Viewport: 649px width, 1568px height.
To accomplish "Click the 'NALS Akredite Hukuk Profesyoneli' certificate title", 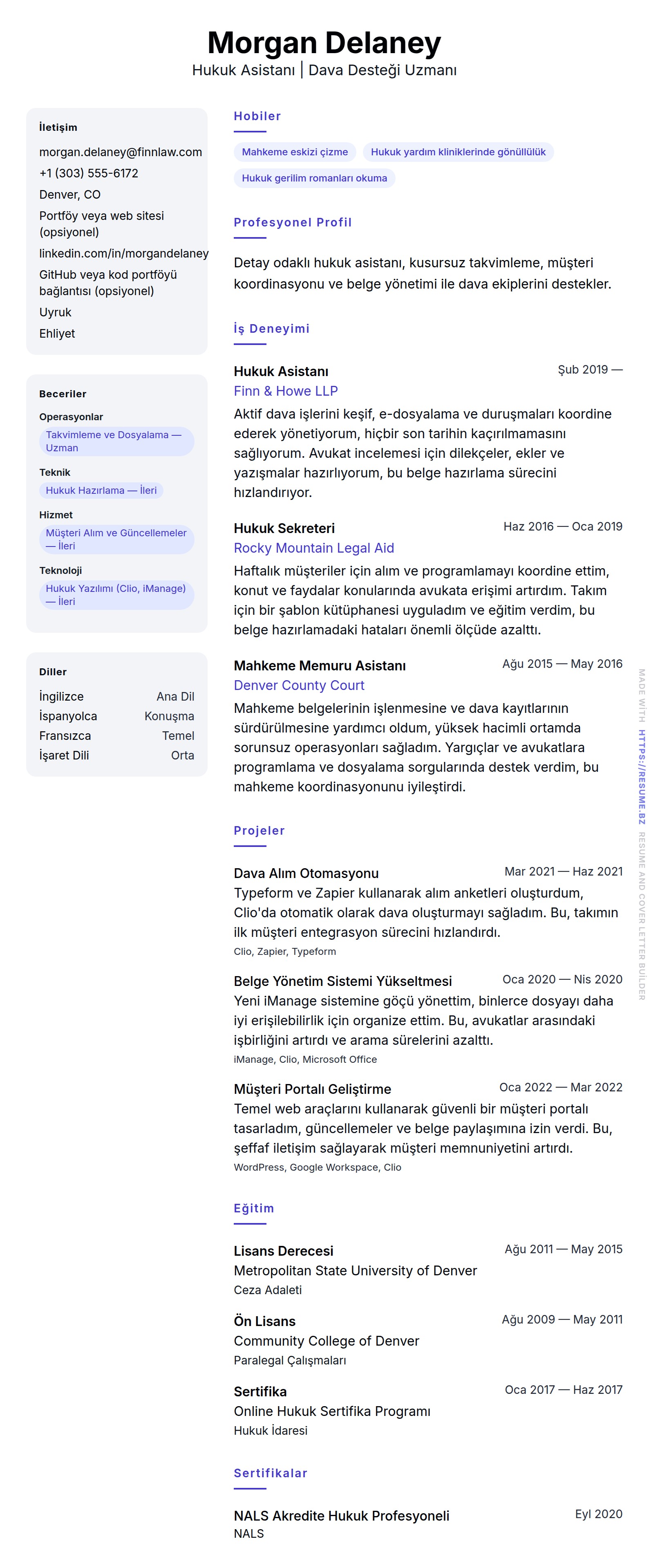I will pyautogui.click(x=341, y=1516).
